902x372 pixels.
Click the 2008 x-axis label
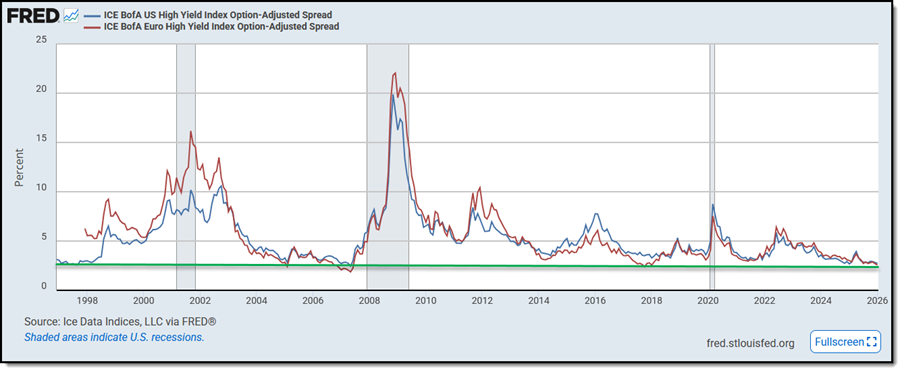pyautogui.click(x=368, y=300)
